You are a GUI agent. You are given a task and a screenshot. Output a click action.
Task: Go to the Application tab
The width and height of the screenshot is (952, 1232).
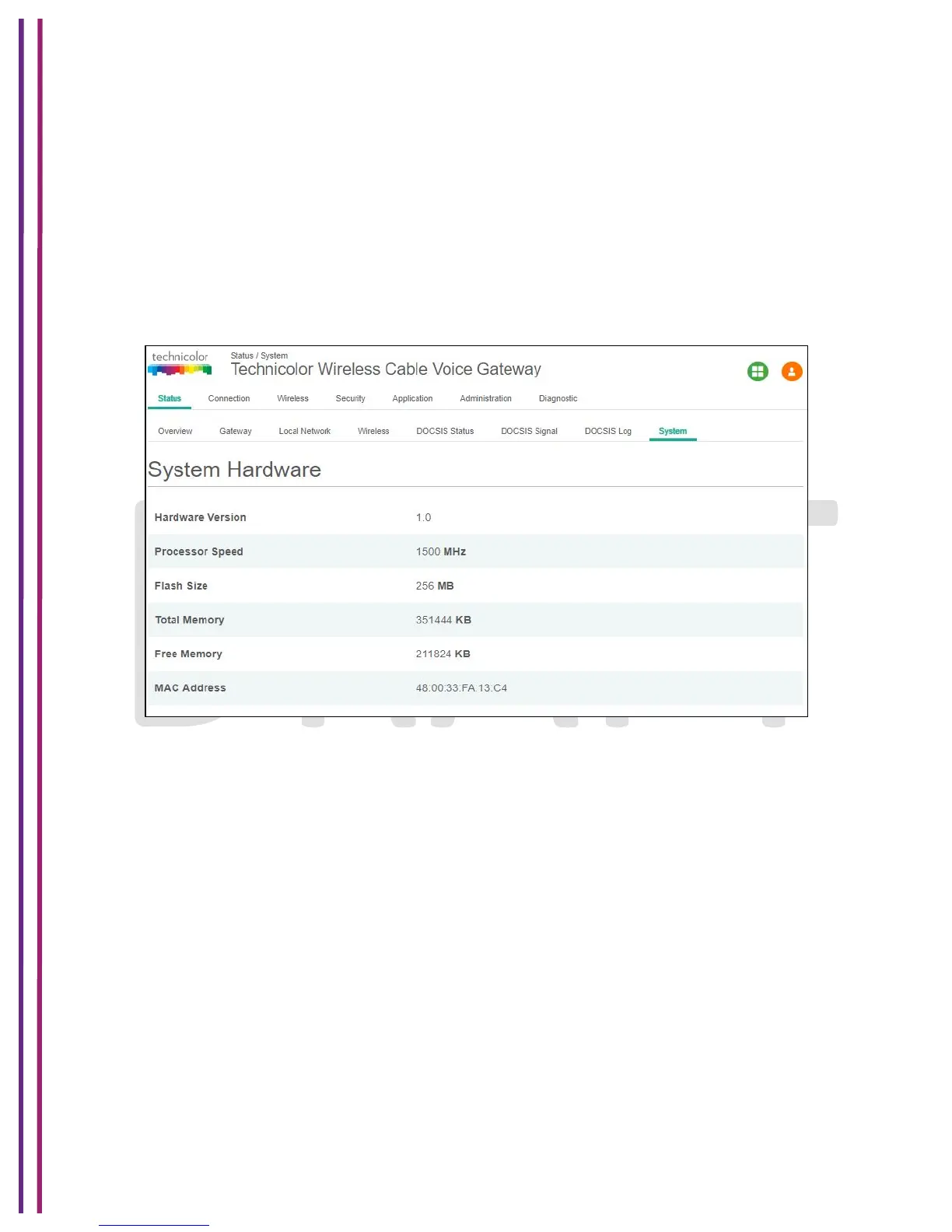point(412,398)
